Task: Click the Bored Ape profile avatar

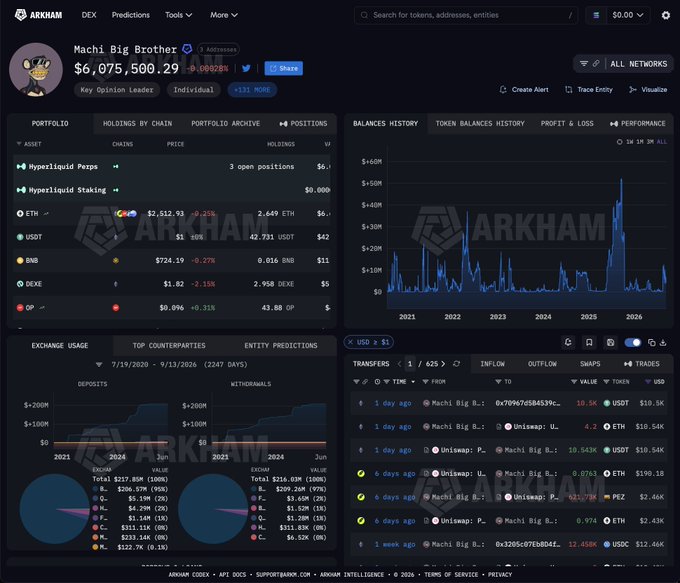Action: 36,69
